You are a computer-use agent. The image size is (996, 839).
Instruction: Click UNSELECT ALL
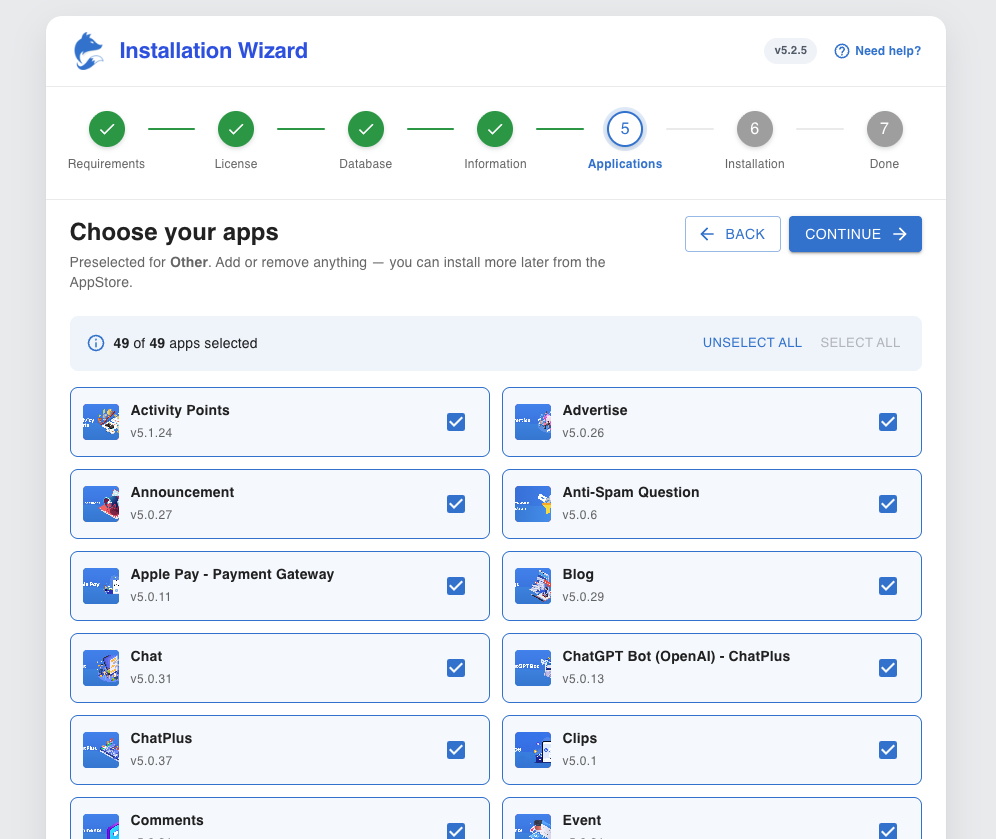[x=752, y=343]
